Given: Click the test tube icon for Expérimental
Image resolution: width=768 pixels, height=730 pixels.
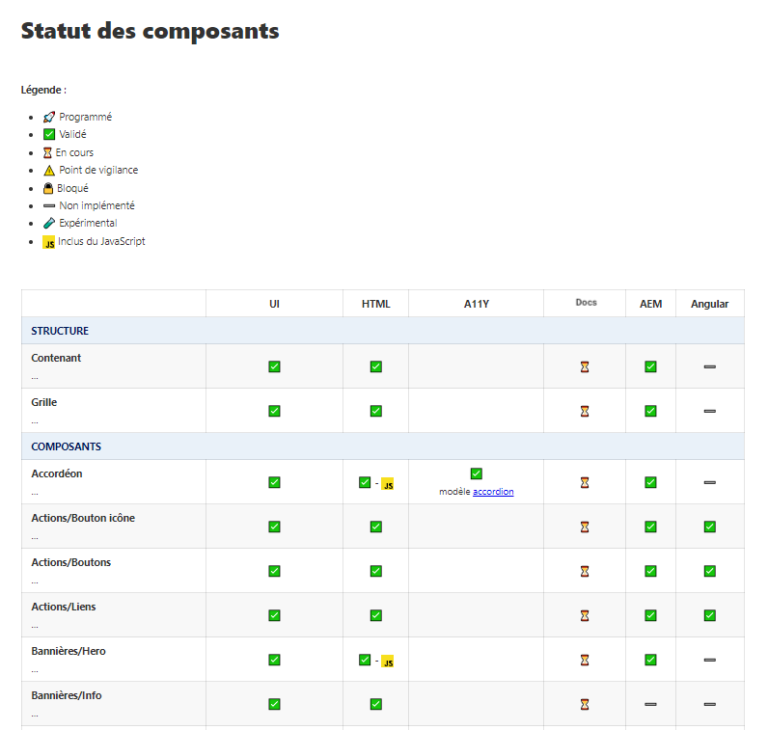Looking at the screenshot, I should pos(49,224).
